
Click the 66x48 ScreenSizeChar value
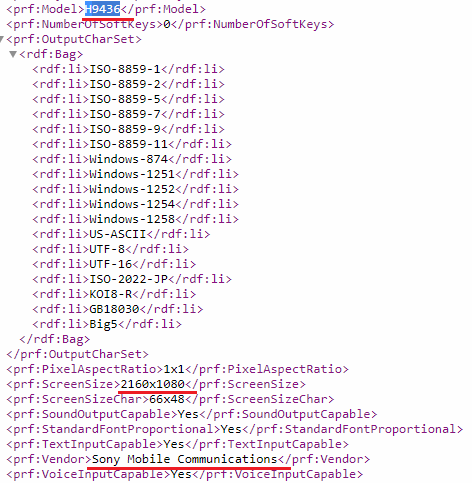[x=167, y=399]
